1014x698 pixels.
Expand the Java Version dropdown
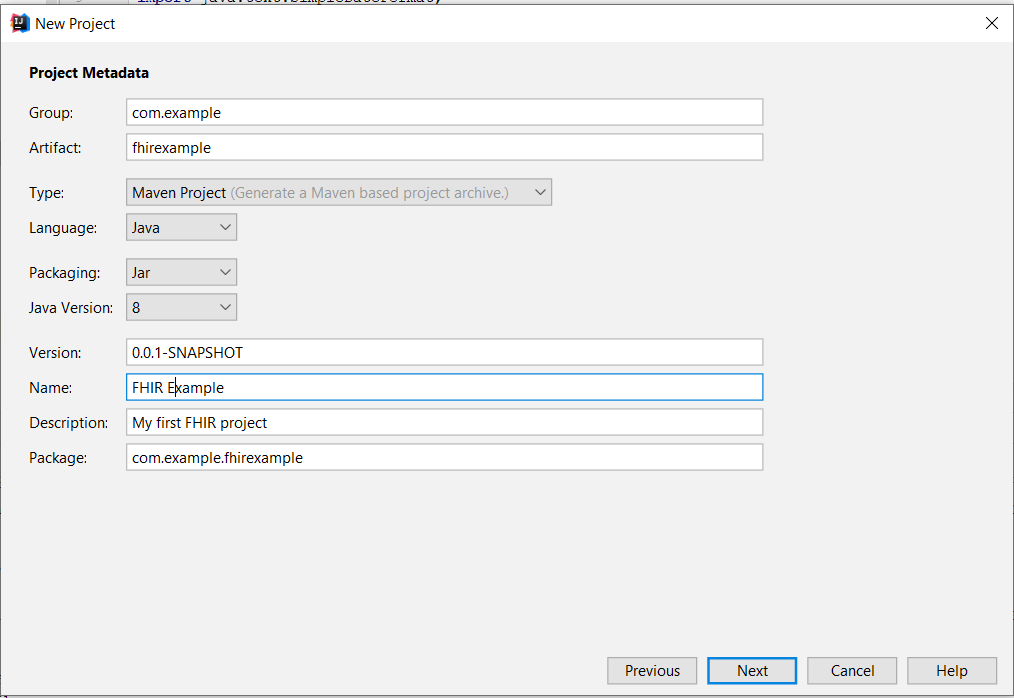[182, 308]
